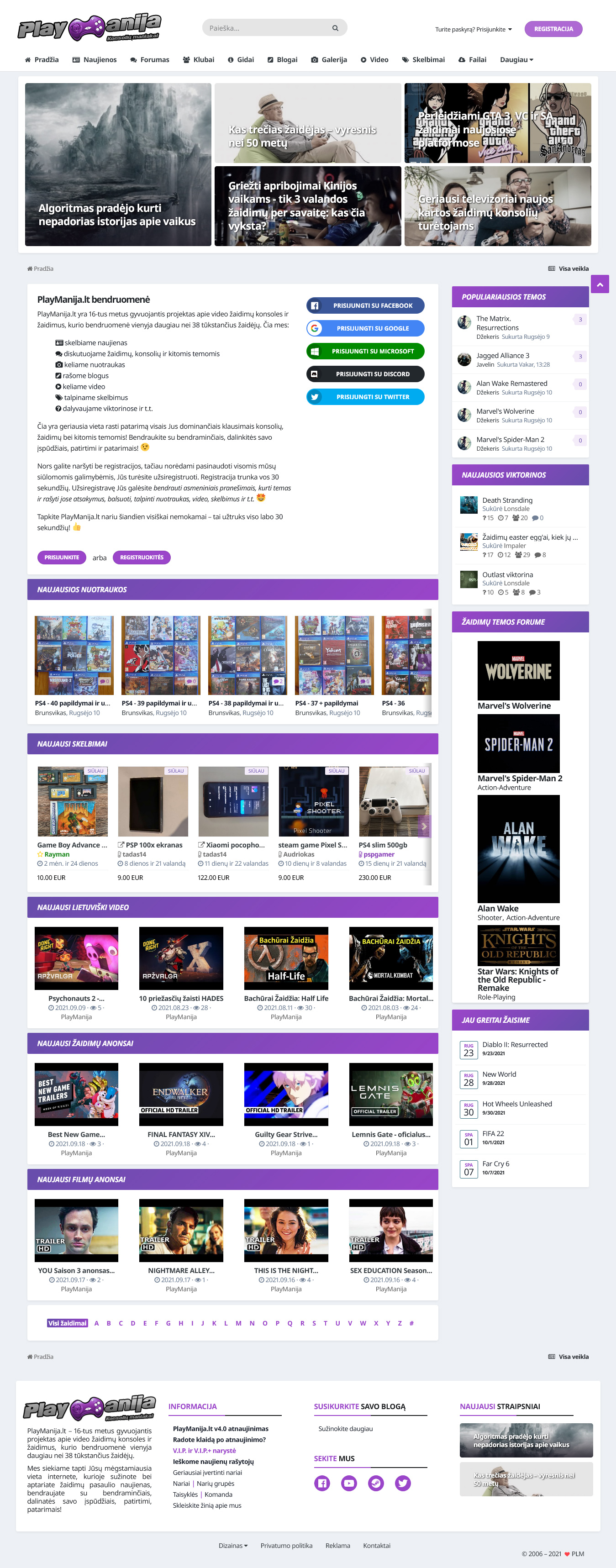The width and height of the screenshot is (616, 1568).
Task: Open the Dizainas footer dropdown
Action: coord(233,1546)
